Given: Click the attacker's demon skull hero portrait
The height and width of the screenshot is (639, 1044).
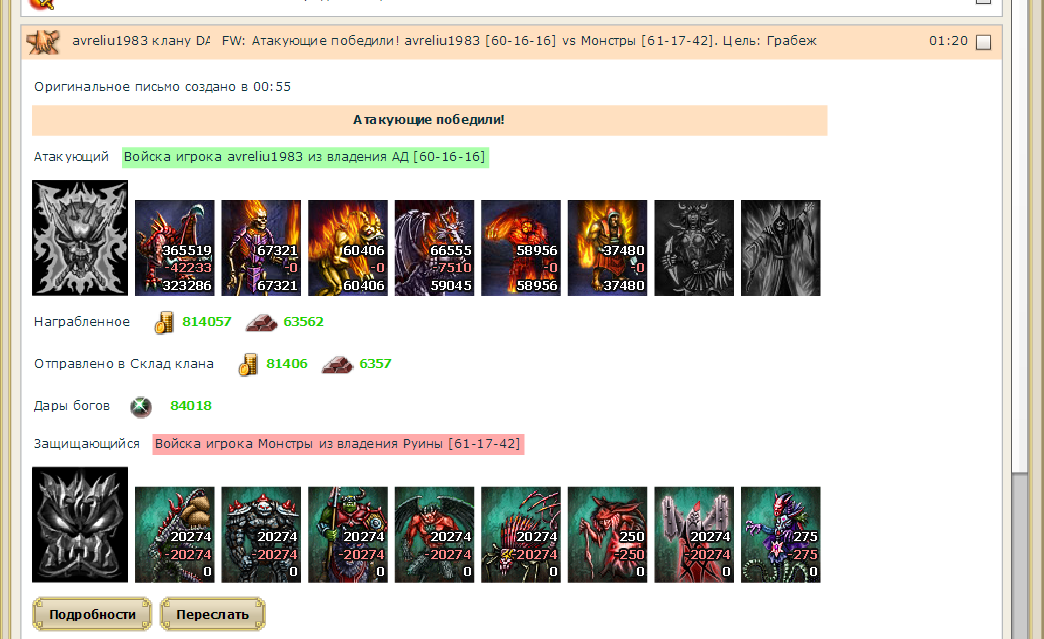Looking at the screenshot, I should 80,238.
